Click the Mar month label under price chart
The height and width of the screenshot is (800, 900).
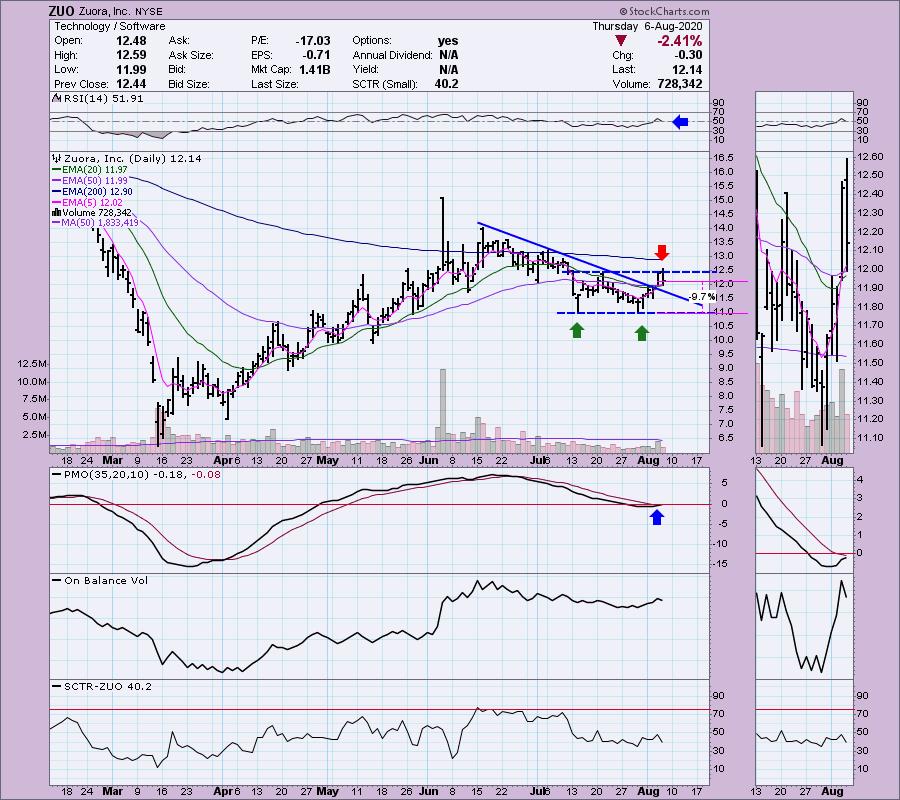click(x=113, y=460)
